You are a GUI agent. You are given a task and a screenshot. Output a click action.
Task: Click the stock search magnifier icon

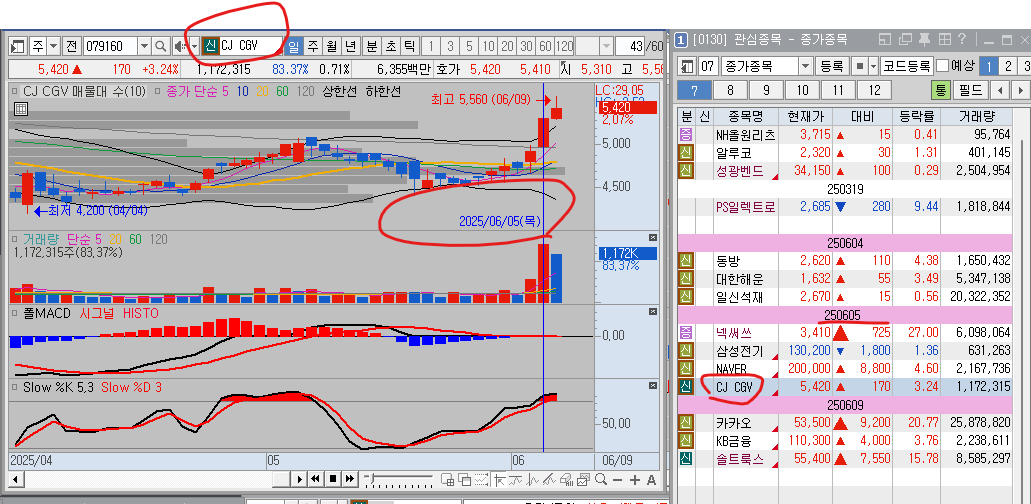(160, 46)
